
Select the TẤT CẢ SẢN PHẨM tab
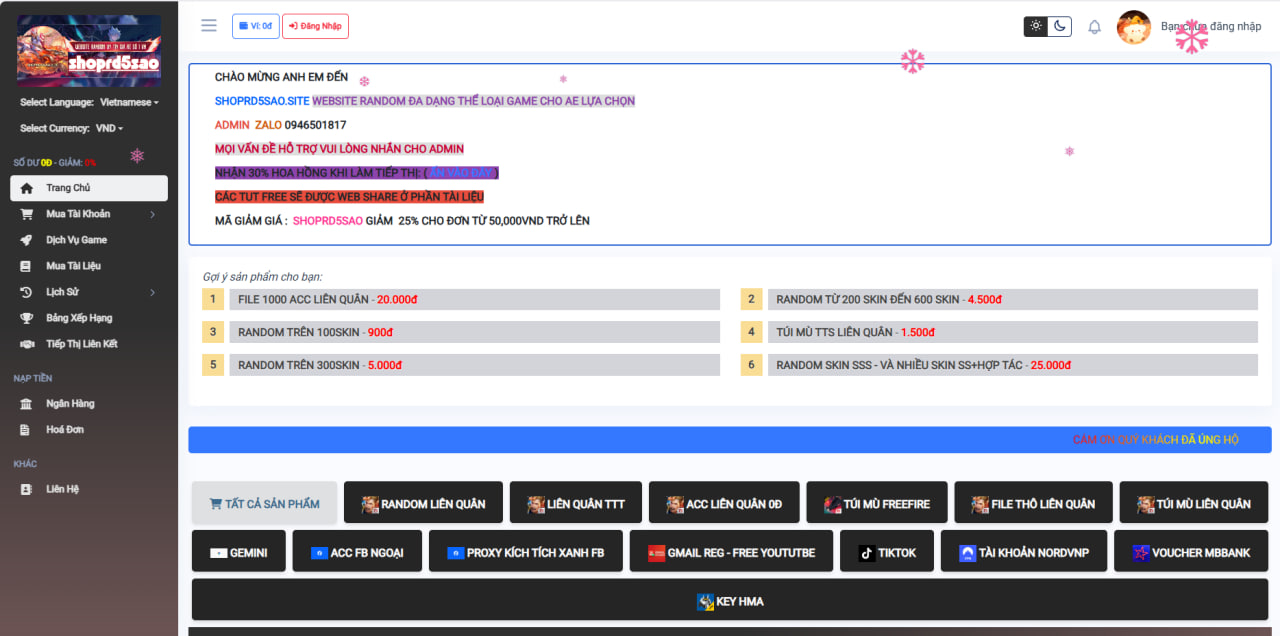click(264, 502)
